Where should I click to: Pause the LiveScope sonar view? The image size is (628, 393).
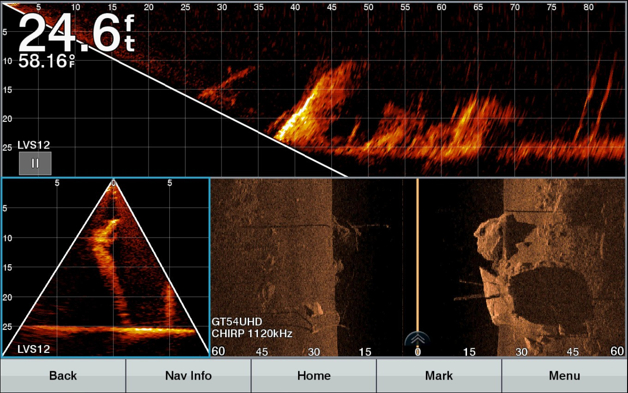coord(35,163)
